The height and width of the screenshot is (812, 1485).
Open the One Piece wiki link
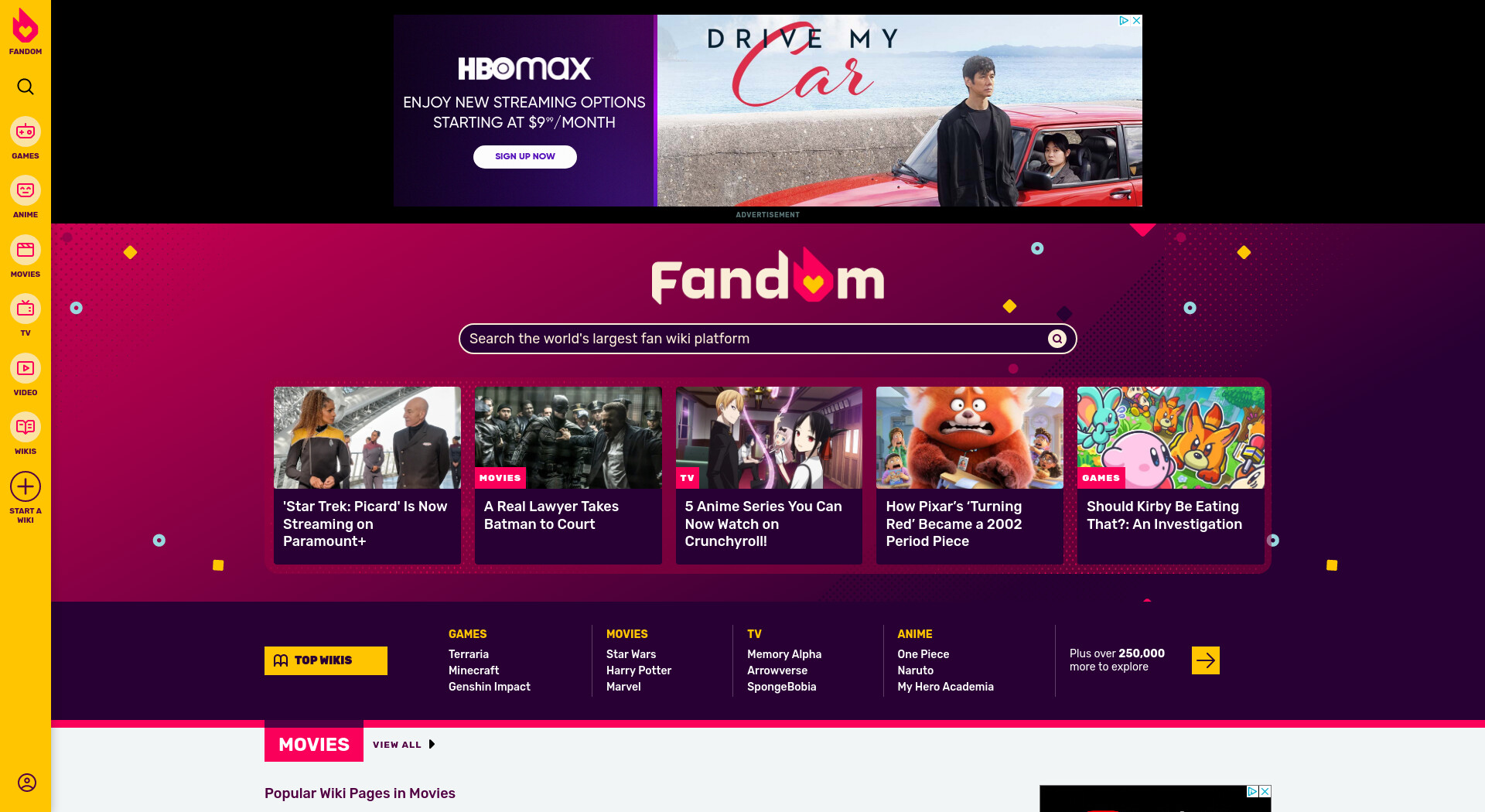click(x=923, y=654)
